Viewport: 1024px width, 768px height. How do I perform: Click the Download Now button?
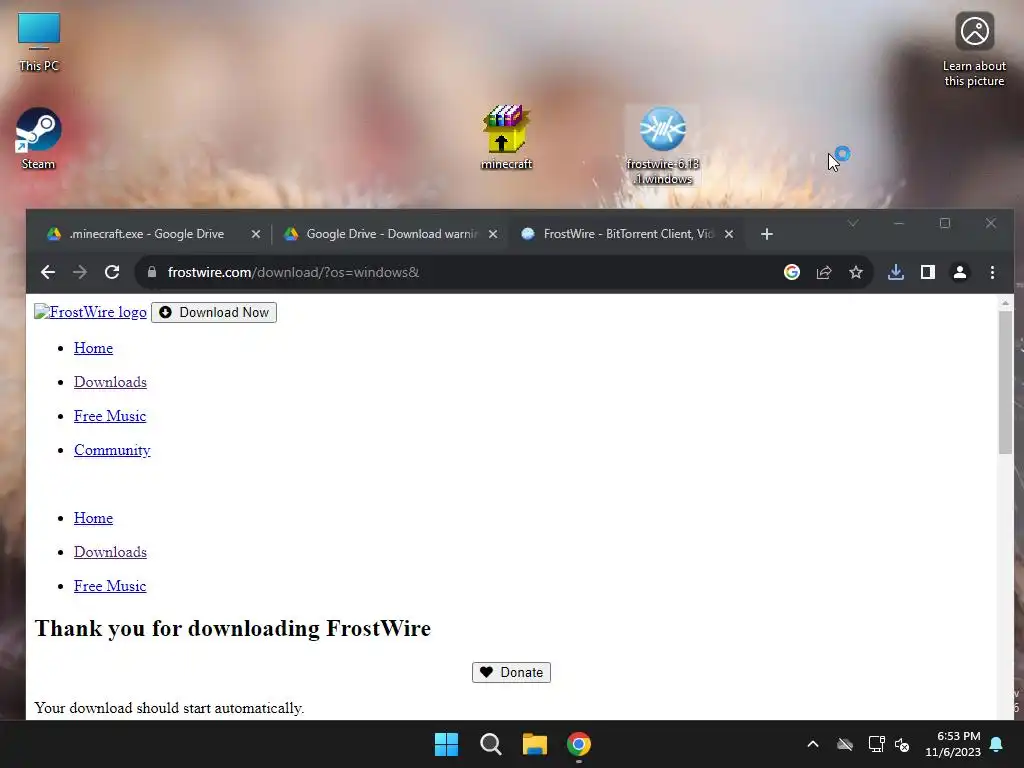point(214,312)
